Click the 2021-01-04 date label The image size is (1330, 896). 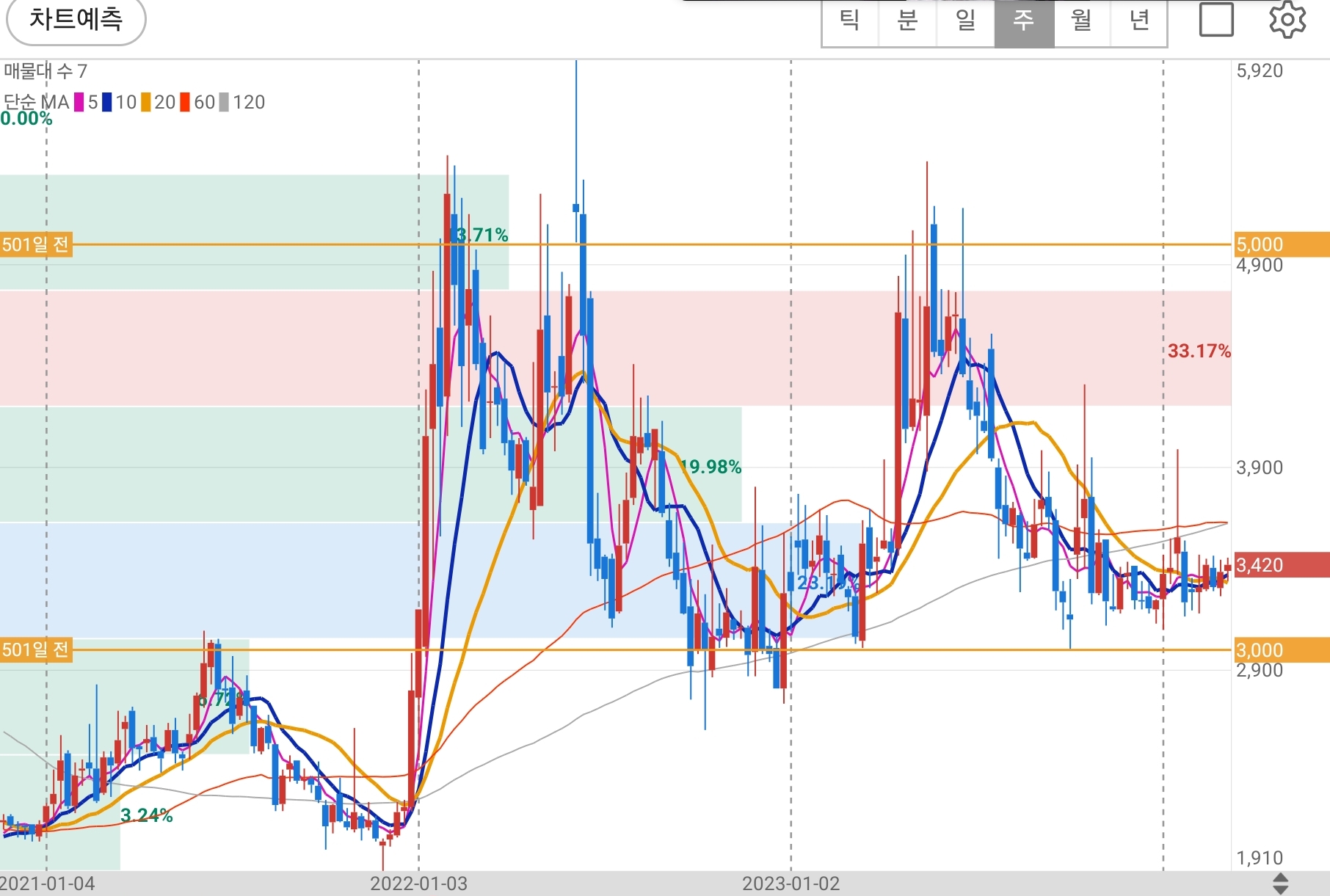(x=48, y=884)
